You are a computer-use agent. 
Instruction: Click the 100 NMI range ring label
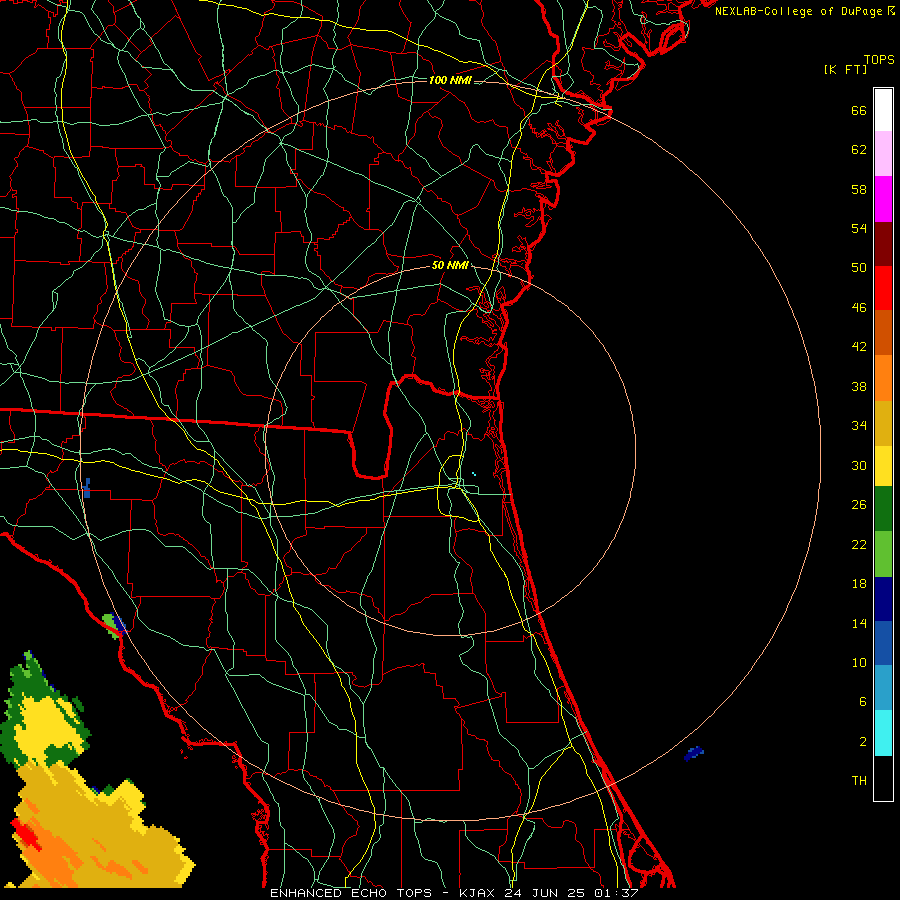pyautogui.click(x=450, y=80)
